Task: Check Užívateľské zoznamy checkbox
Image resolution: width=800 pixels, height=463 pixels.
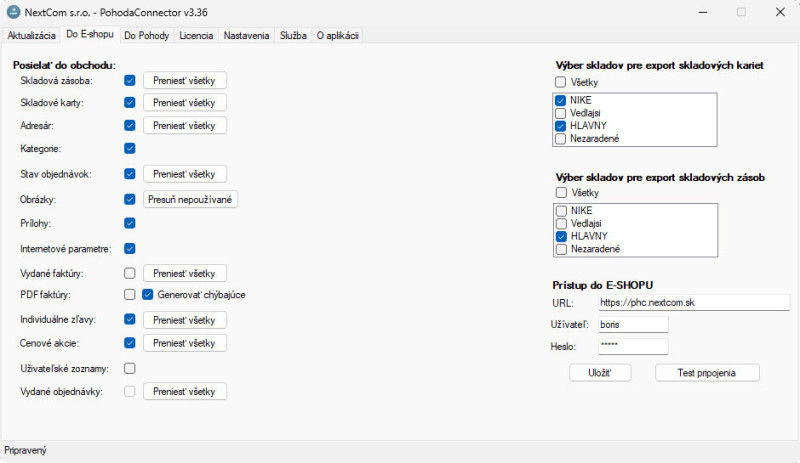Action: [x=130, y=369]
